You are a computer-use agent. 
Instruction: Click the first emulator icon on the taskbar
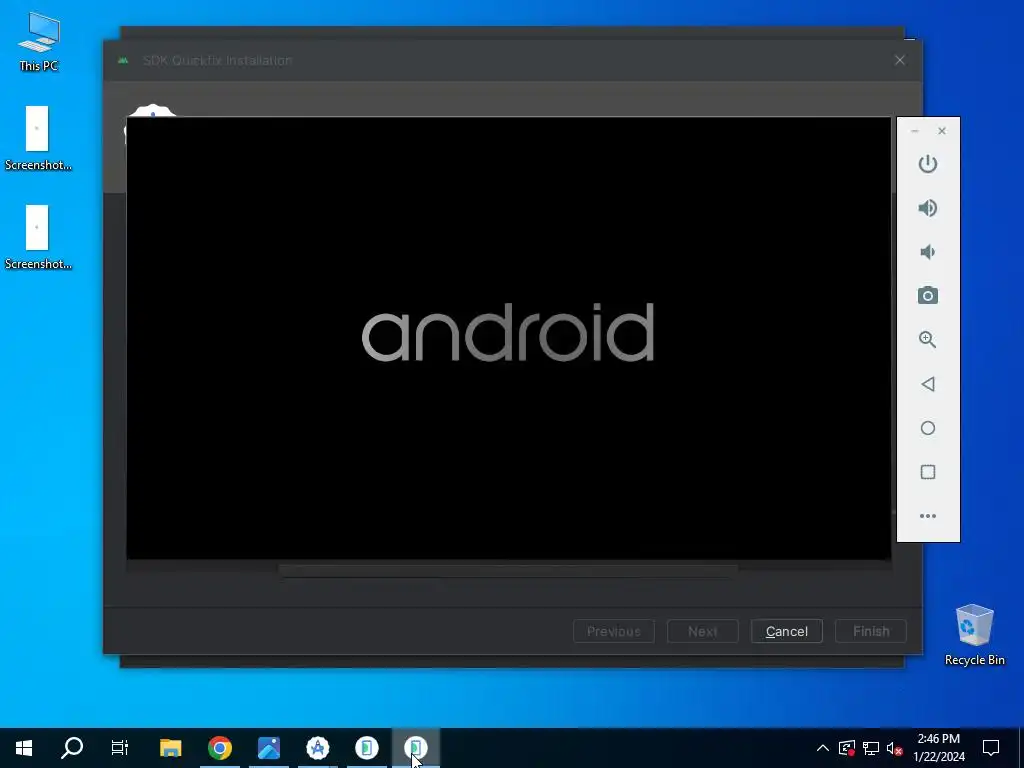tap(366, 748)
